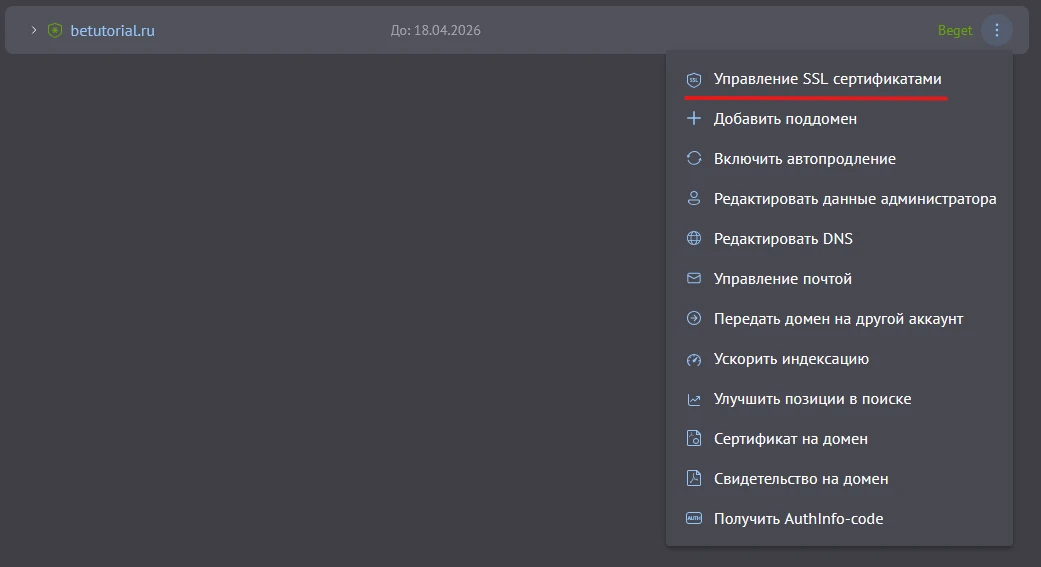Click the SSL shield icon in menu
The image size is (1041, 567).
tap(694, 79)
